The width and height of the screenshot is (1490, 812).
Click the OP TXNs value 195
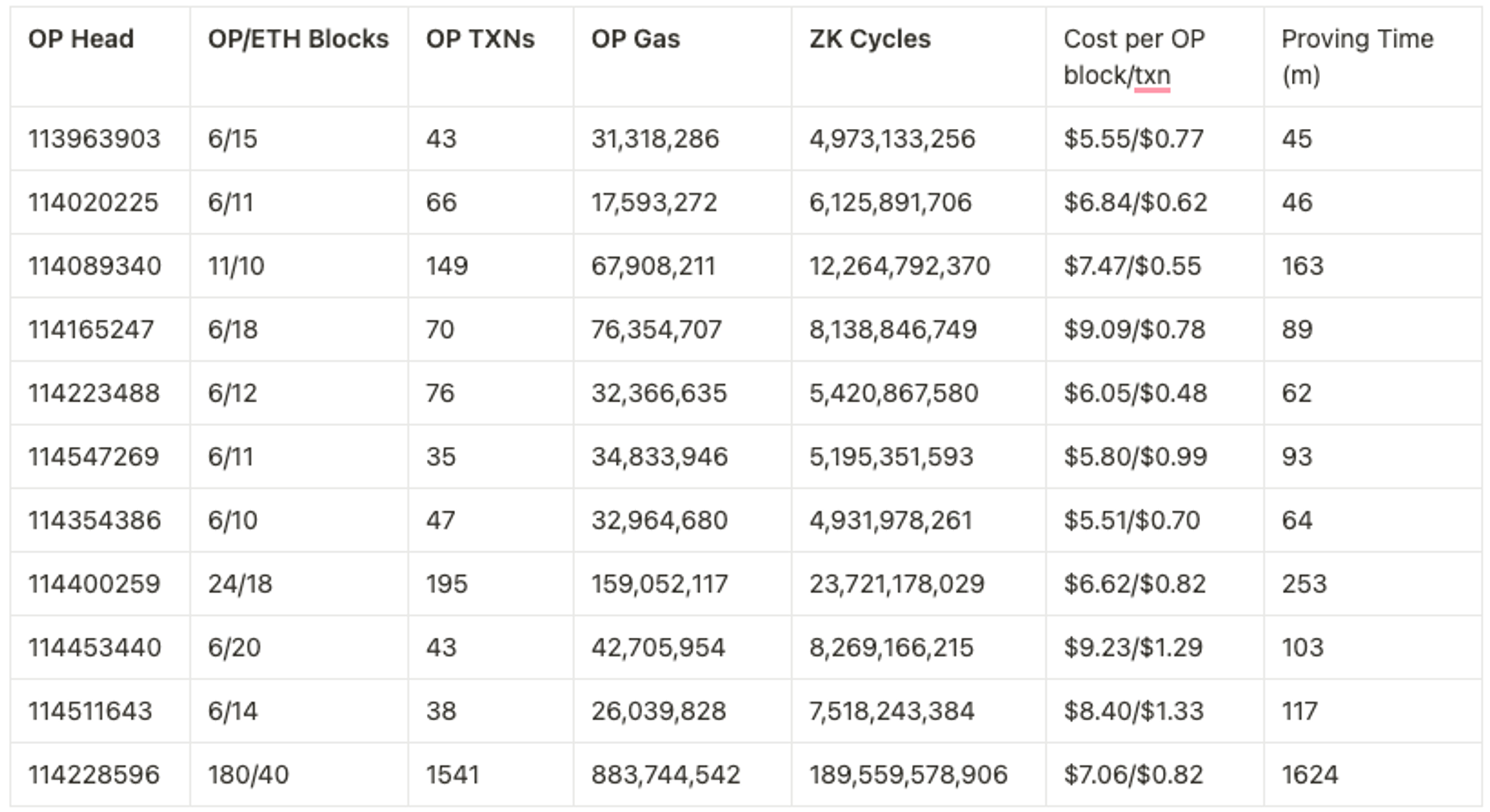click(447, 583)
